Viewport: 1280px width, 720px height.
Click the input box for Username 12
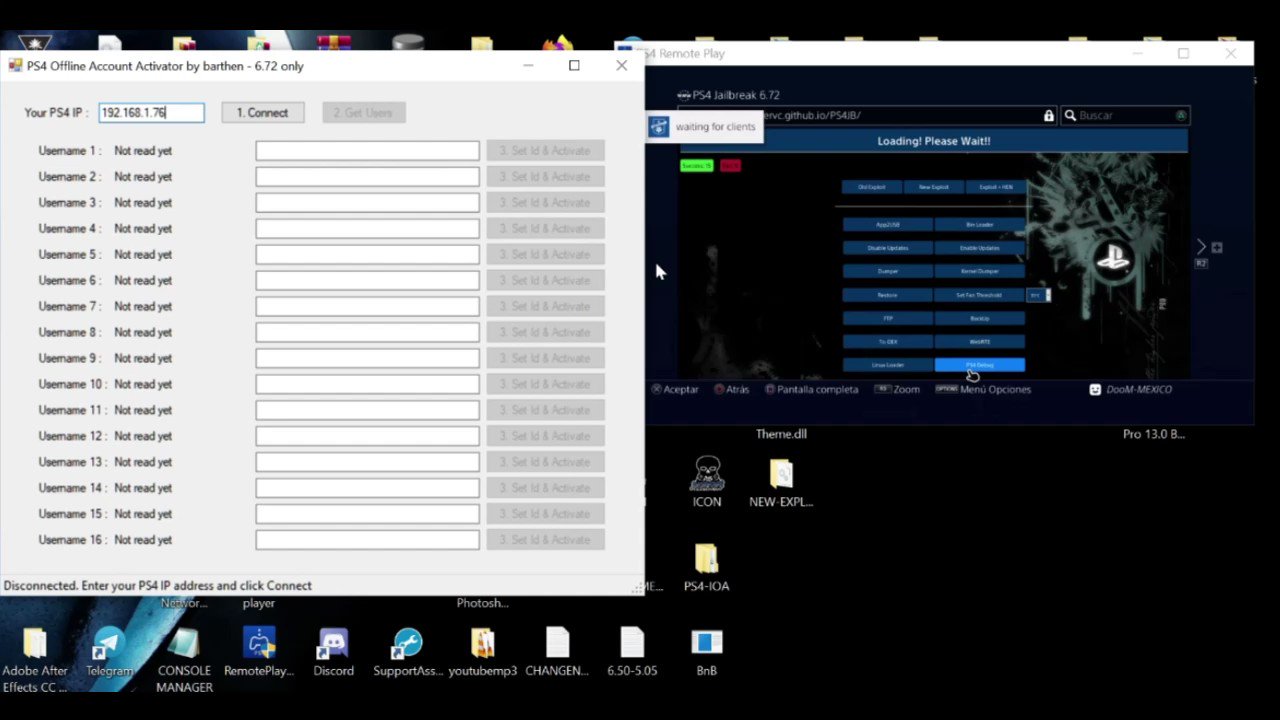[367, 436]
